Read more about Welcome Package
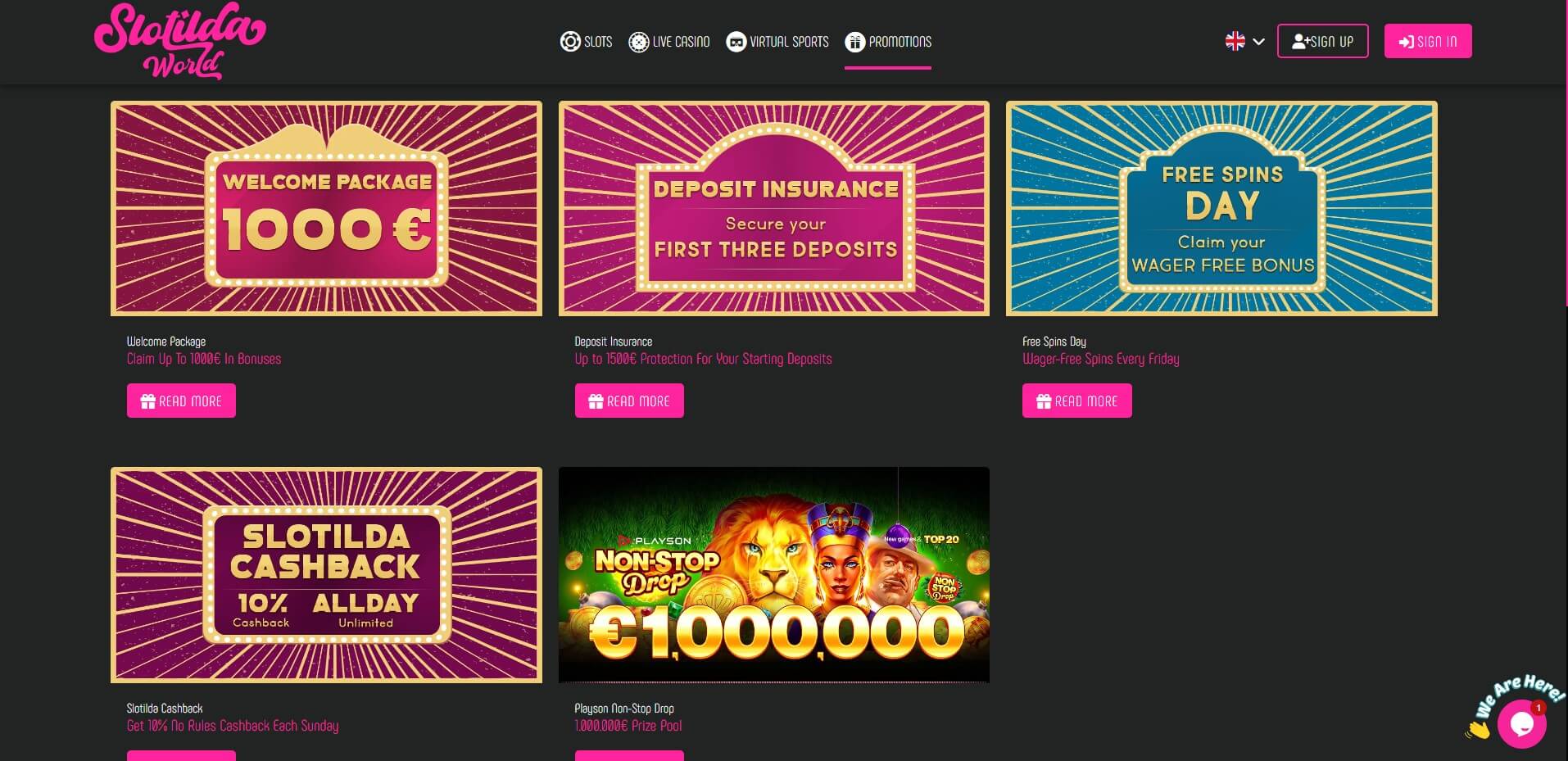1568x761 pixels. pyautogui.click(x=181, y=401)
